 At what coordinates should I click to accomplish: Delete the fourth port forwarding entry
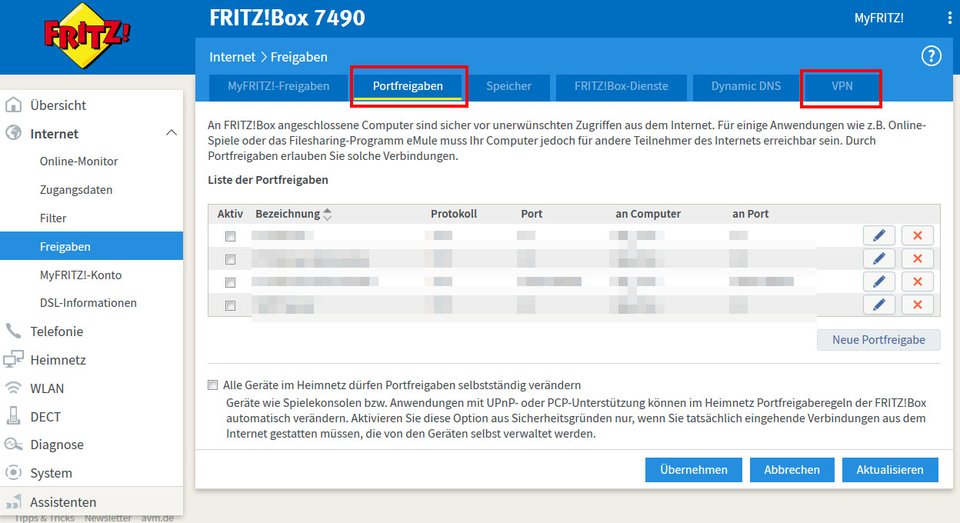tap(916, 305)
